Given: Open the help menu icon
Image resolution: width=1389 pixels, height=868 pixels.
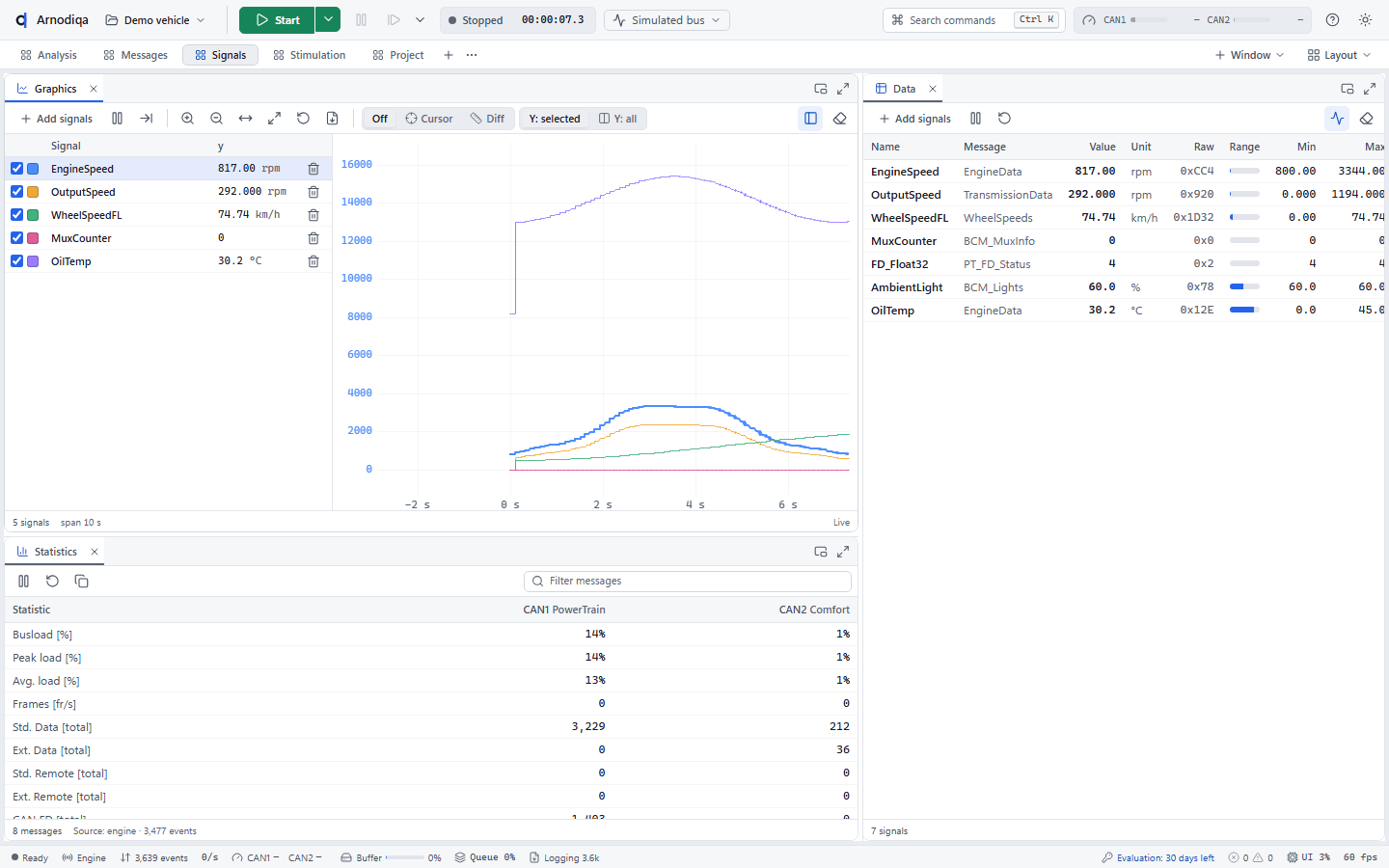Looking at the screenshot, I should click(x=1333, y=20).
